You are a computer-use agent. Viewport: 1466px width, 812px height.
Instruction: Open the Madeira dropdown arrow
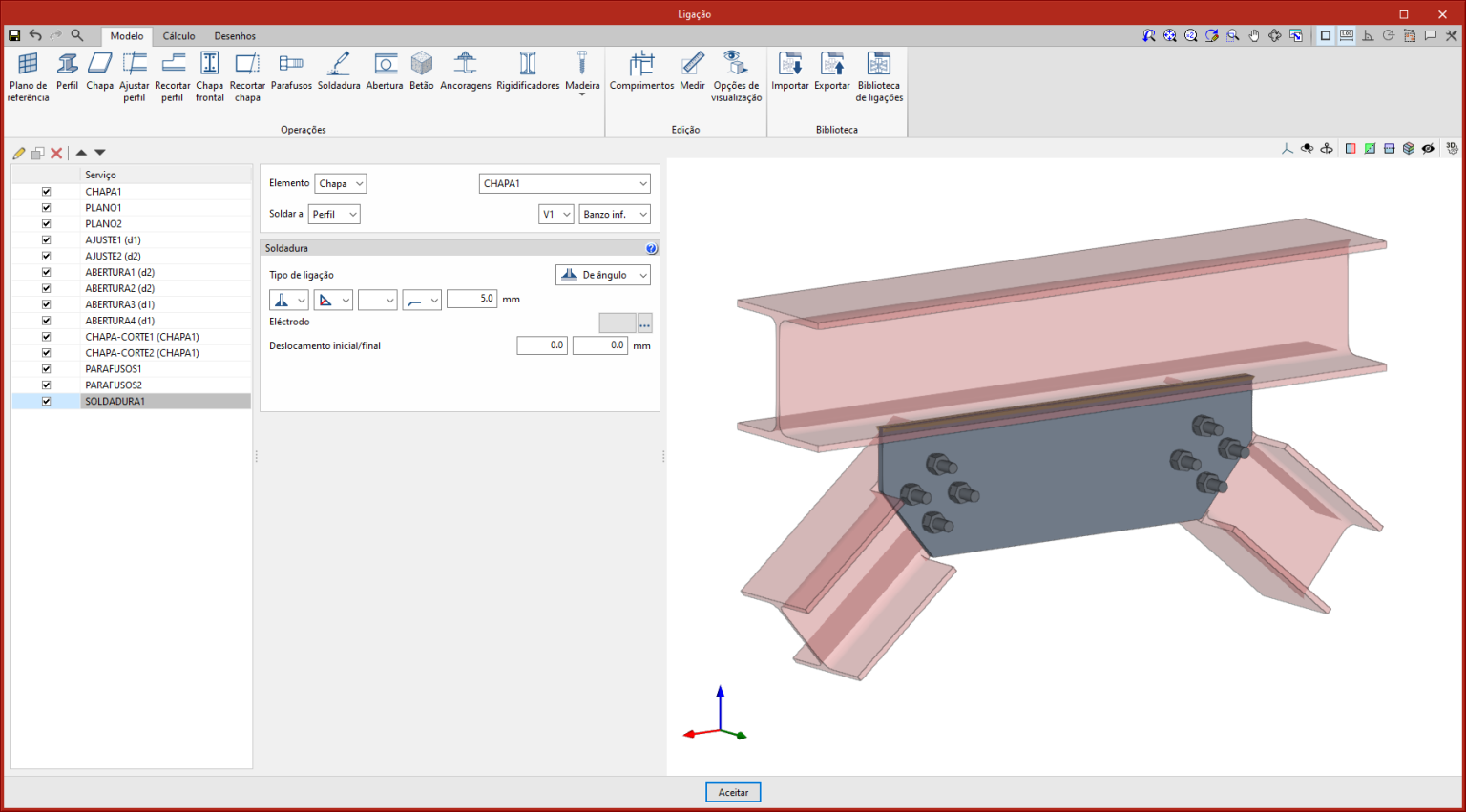pyautogui.click(x=582, y=95)
